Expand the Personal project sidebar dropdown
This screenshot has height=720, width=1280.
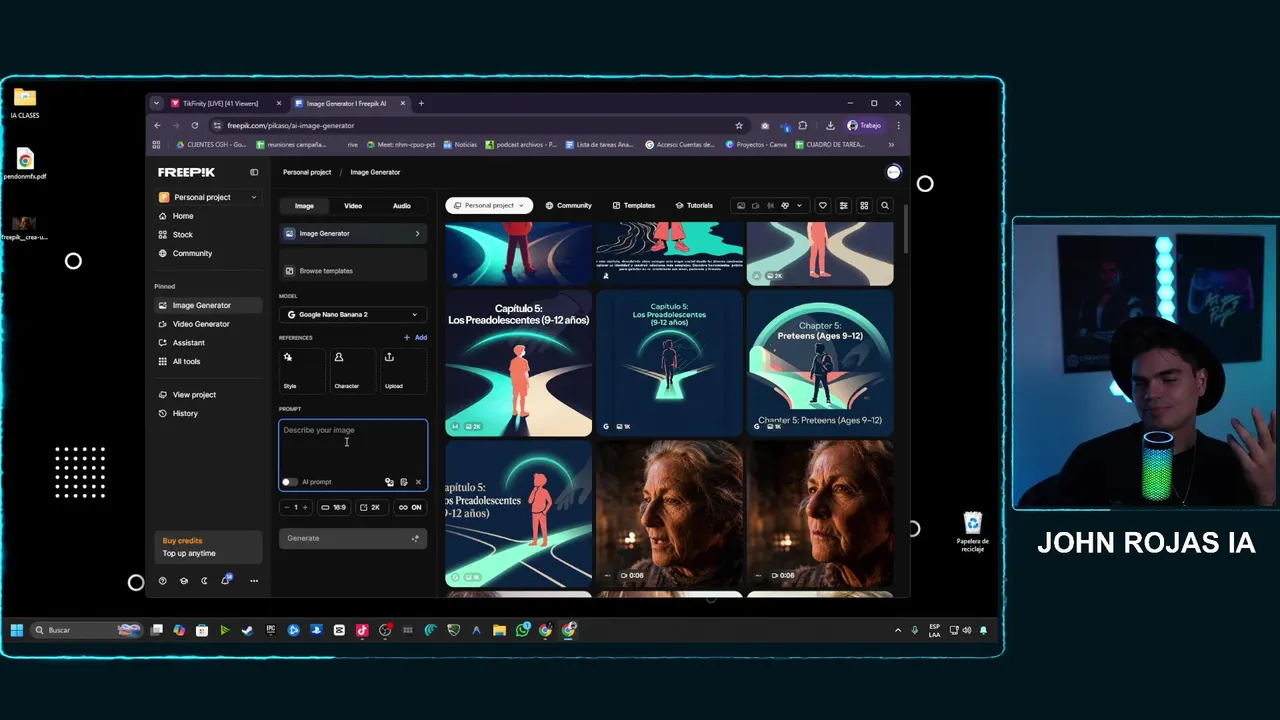pos(208,197)
